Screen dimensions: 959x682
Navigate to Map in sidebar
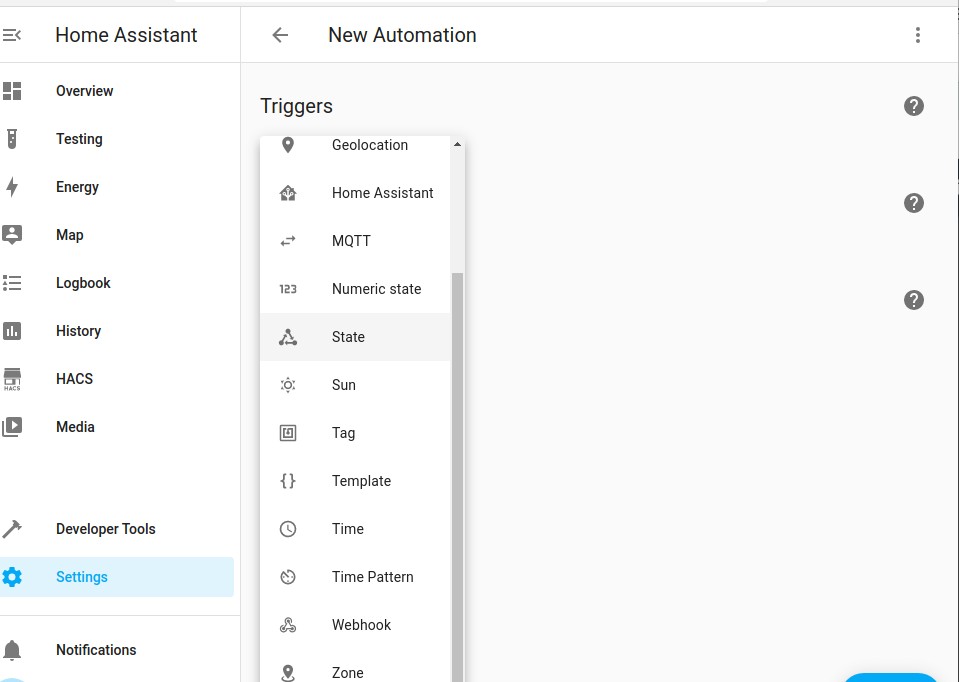[x=117, y=235]
